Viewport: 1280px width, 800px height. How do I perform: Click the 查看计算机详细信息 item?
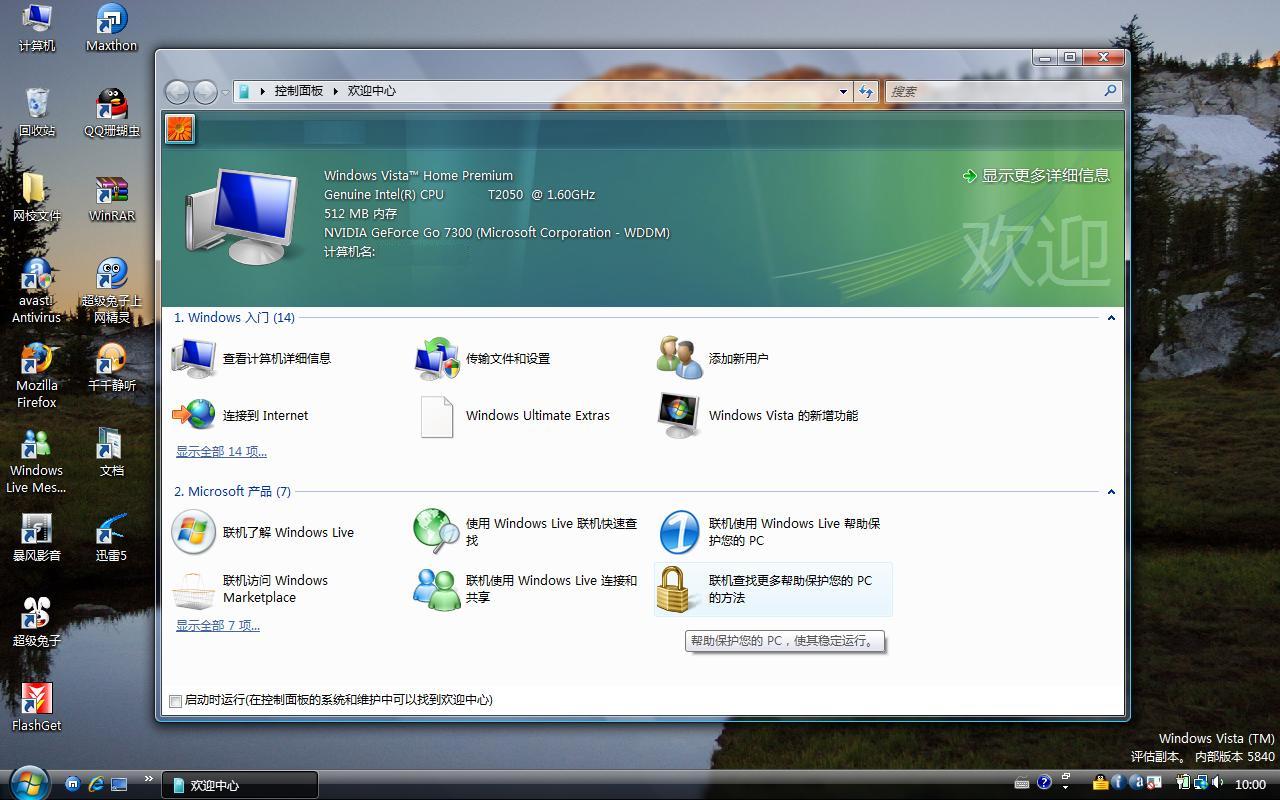coord(252,358)
